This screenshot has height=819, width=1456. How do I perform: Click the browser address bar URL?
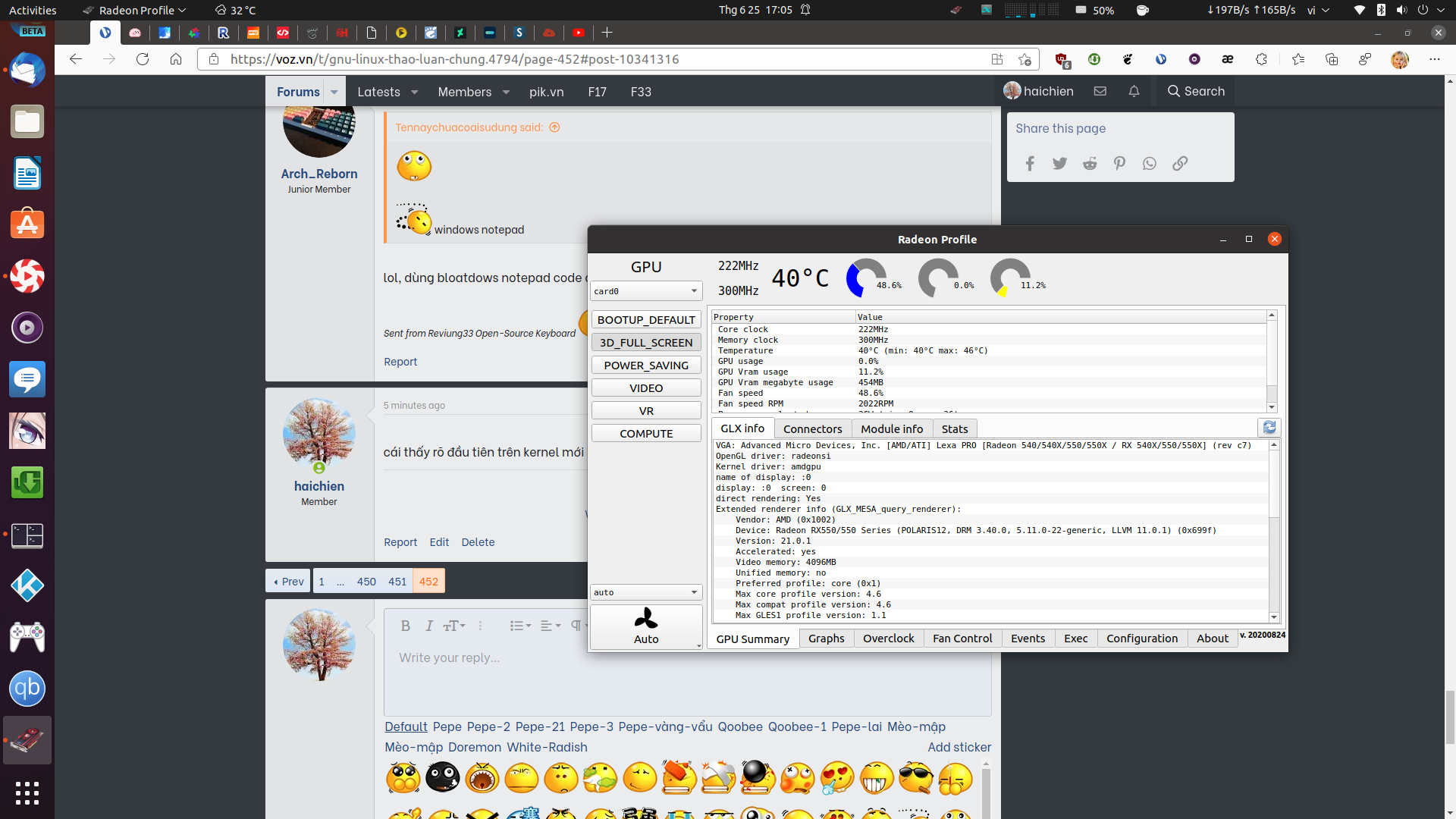455,59
